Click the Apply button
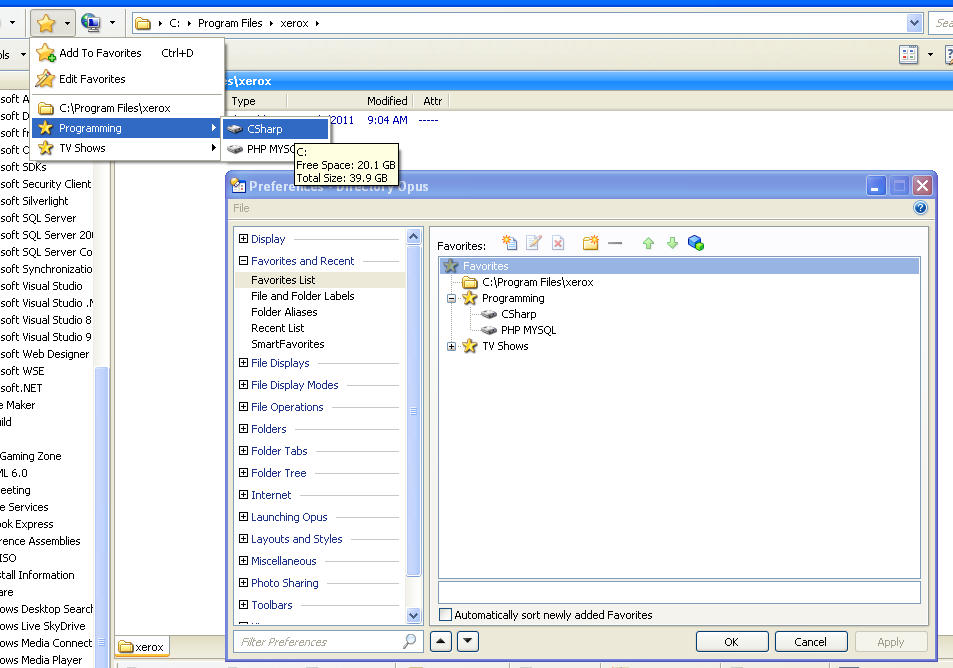This screenshot has width=953, height=668. pos(890,642)
